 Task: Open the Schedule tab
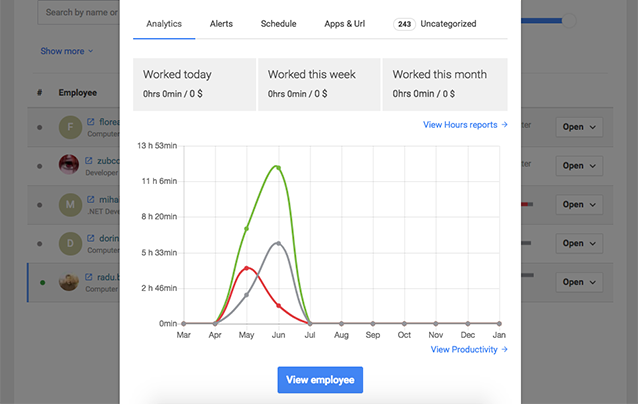click(x=278, y=24)
